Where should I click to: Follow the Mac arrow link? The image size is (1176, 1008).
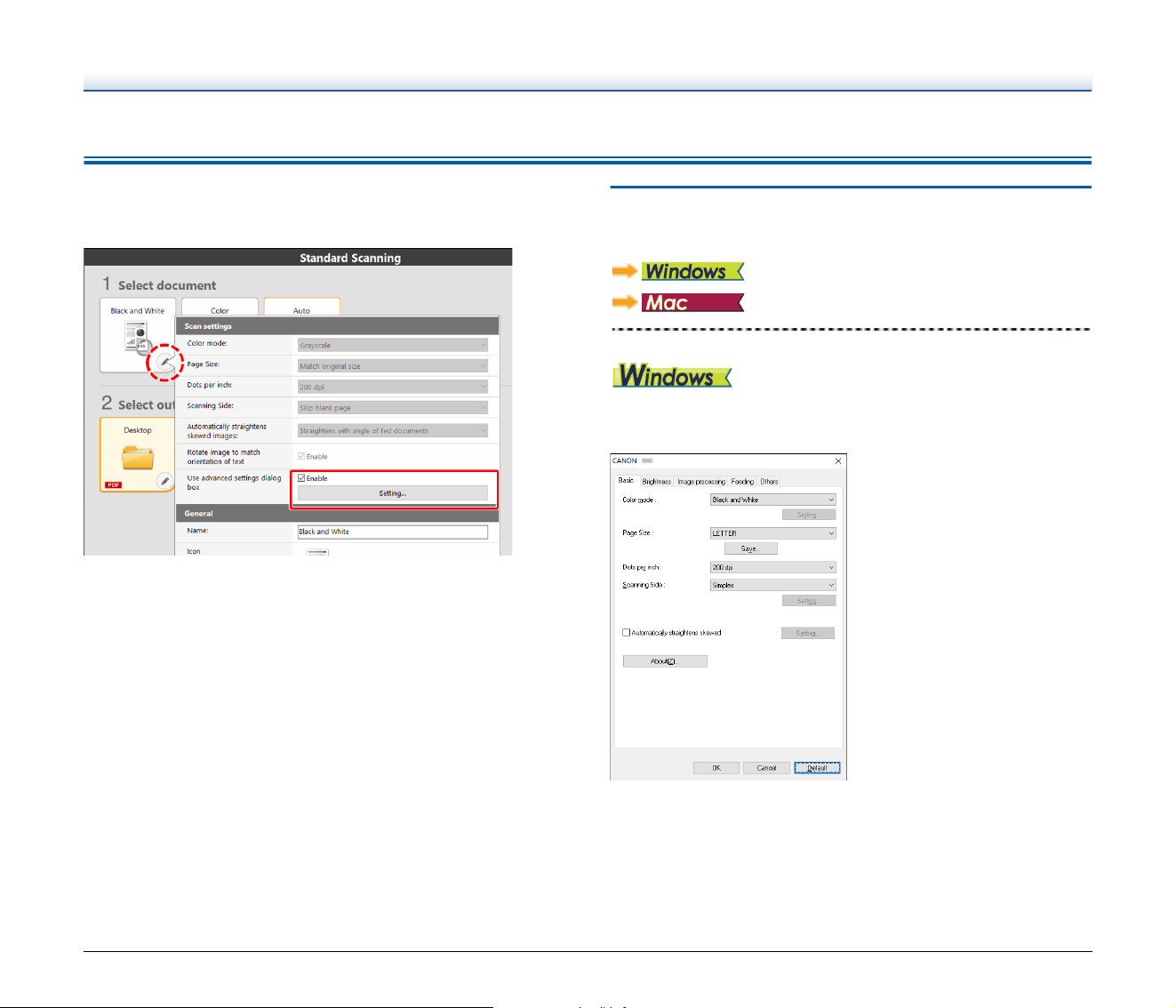click(x=678, y=302)
